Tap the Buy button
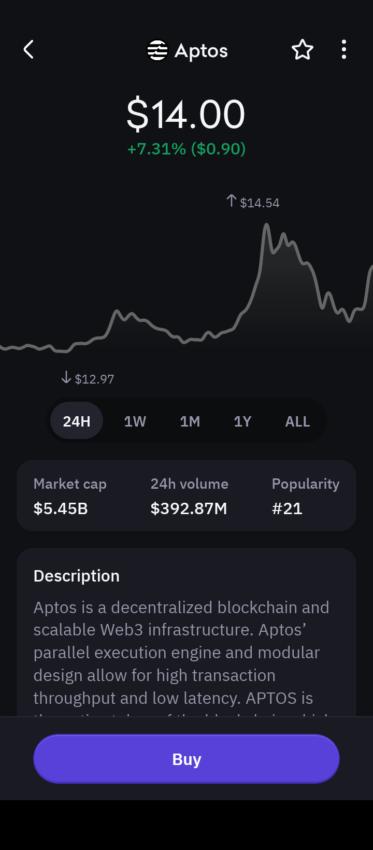The height and width of the screenshot is (850, 373). 186,759
